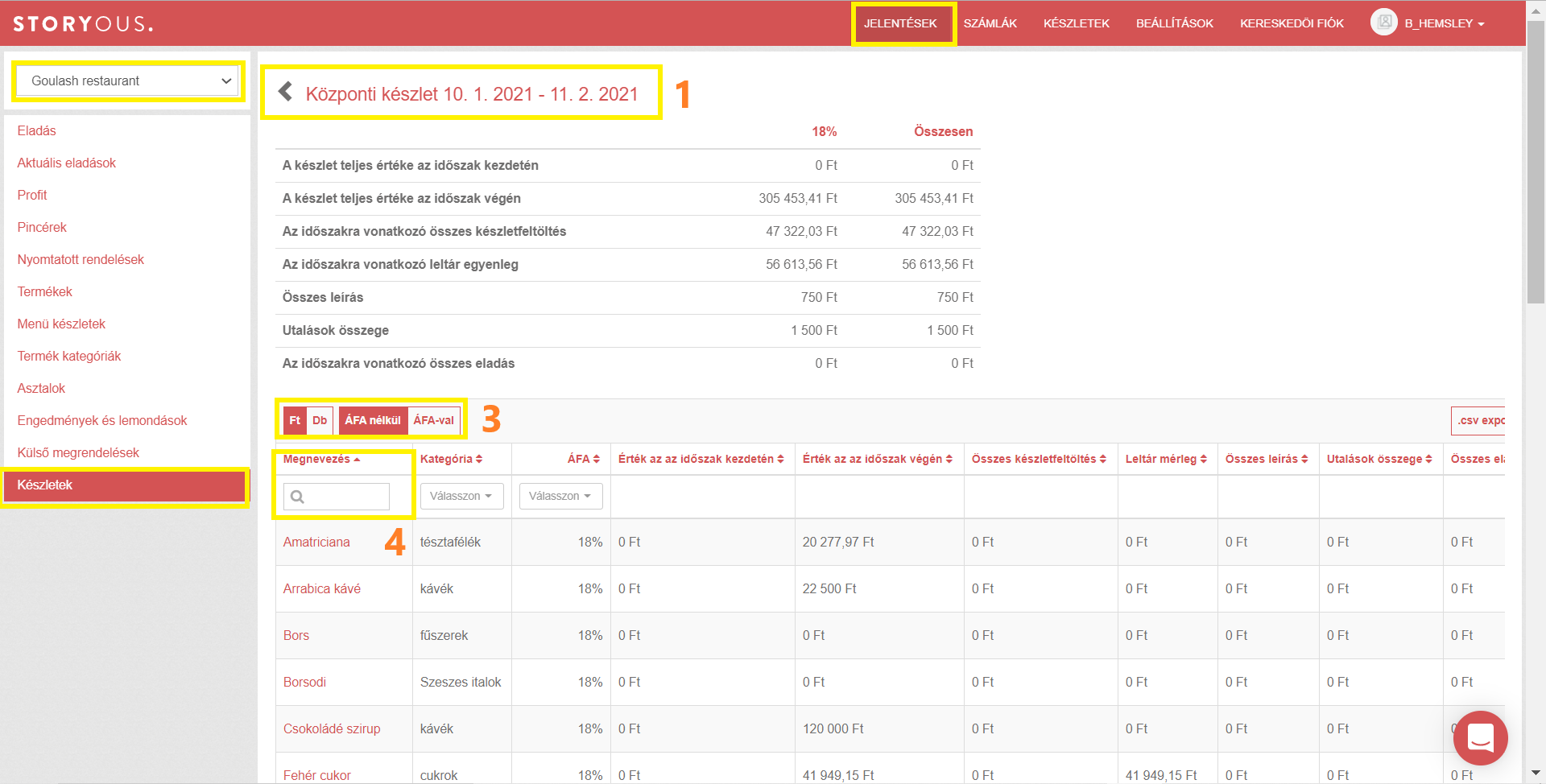1546x784 pixels.
Task: Select Készletek in the sidebar
Action: tap(125, 485)
